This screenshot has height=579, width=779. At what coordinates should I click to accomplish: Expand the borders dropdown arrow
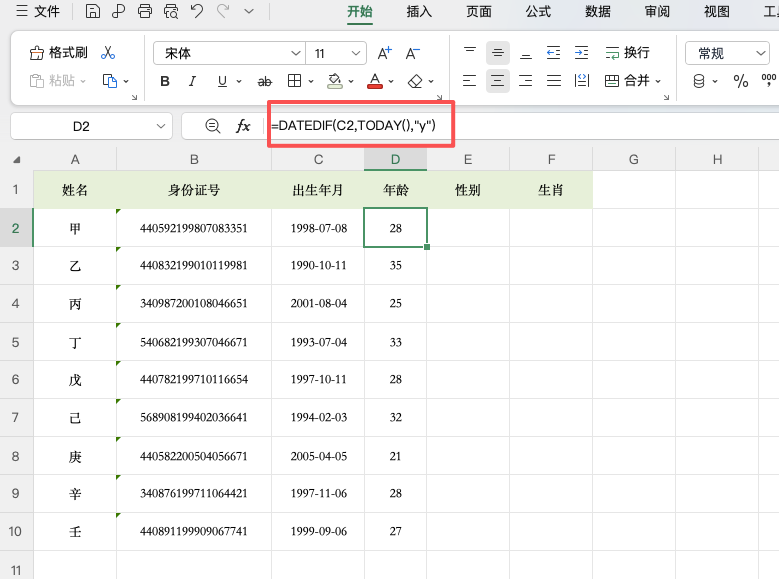(x=311, y=82)
